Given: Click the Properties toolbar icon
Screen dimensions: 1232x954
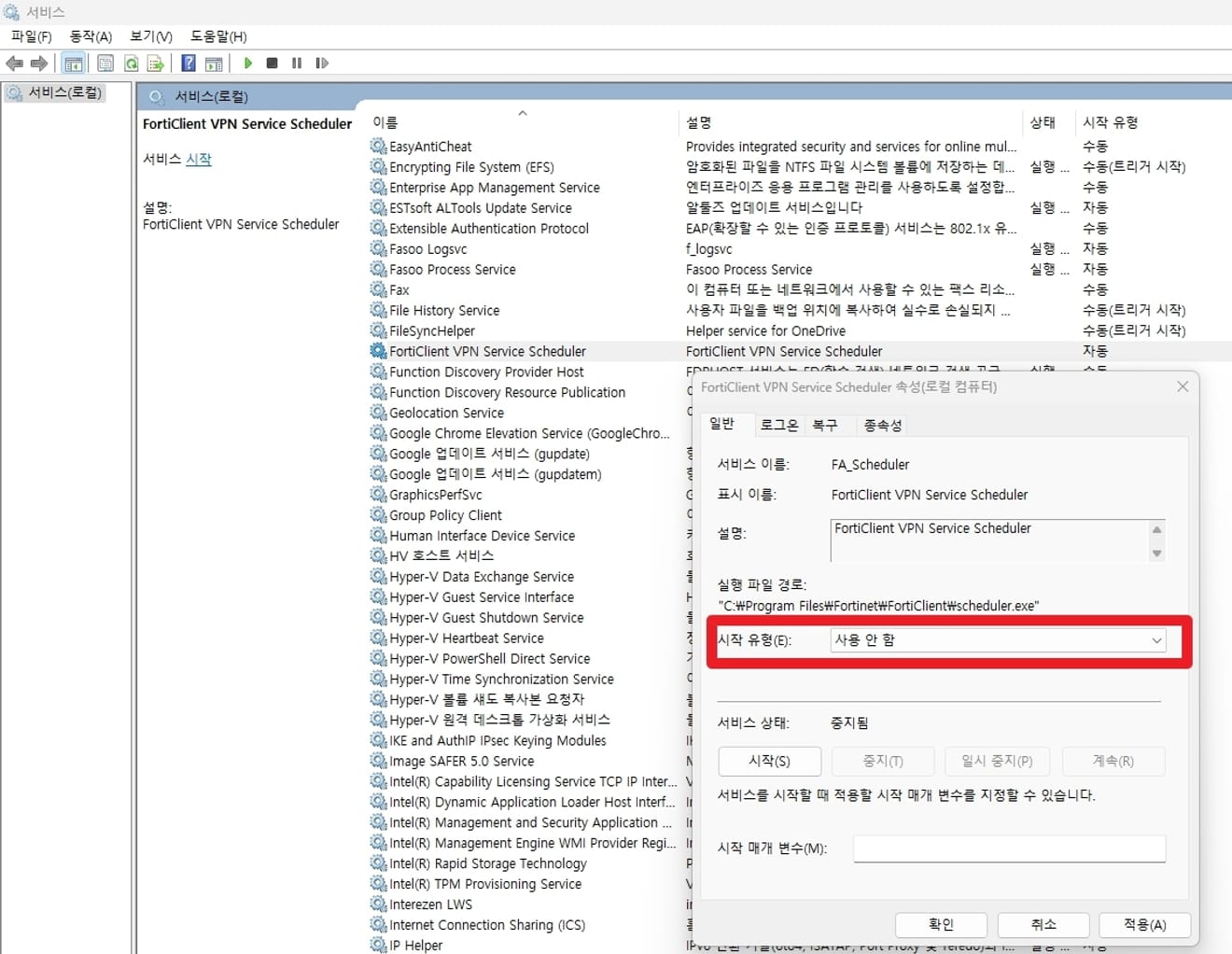Looking at the screenshot, I should (105, 63).
